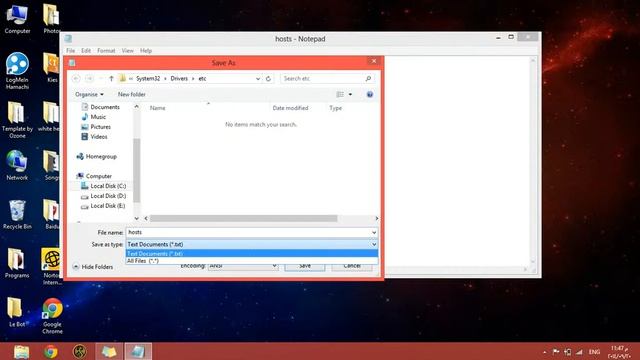Launch Google Chrome desktop shortcut
Screen dimensions: 640x360
click(x=52, y=316)
